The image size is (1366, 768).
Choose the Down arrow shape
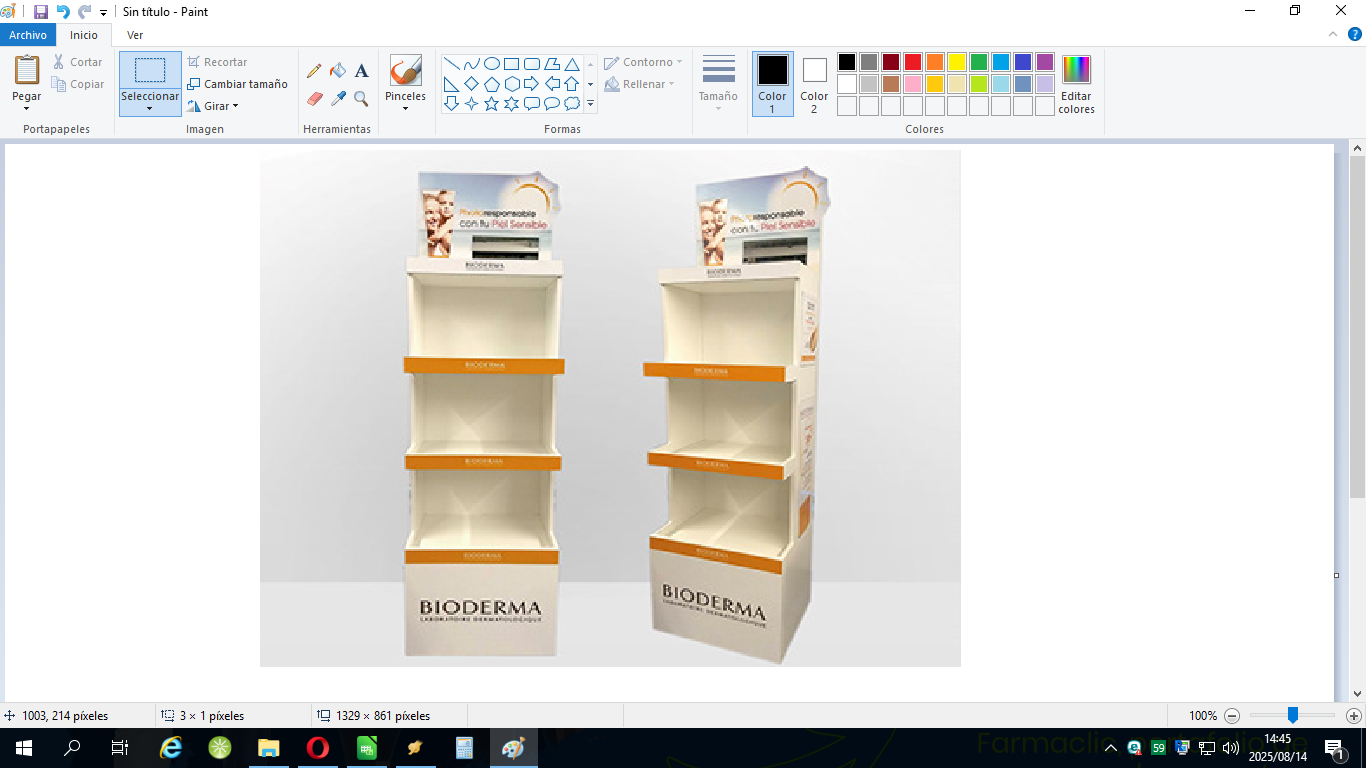pyautogui.click(x=451, y=104)
